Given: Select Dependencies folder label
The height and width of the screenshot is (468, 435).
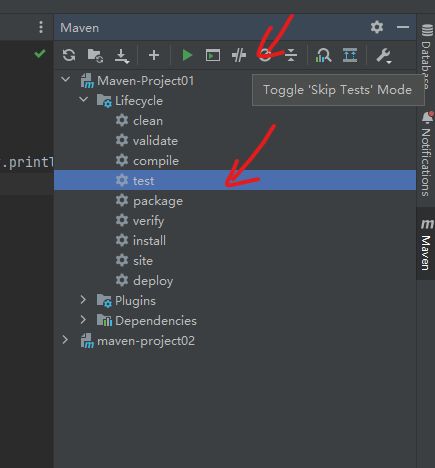Looking at the screenshot, I should pyautogui.click(x=156, y=321).
